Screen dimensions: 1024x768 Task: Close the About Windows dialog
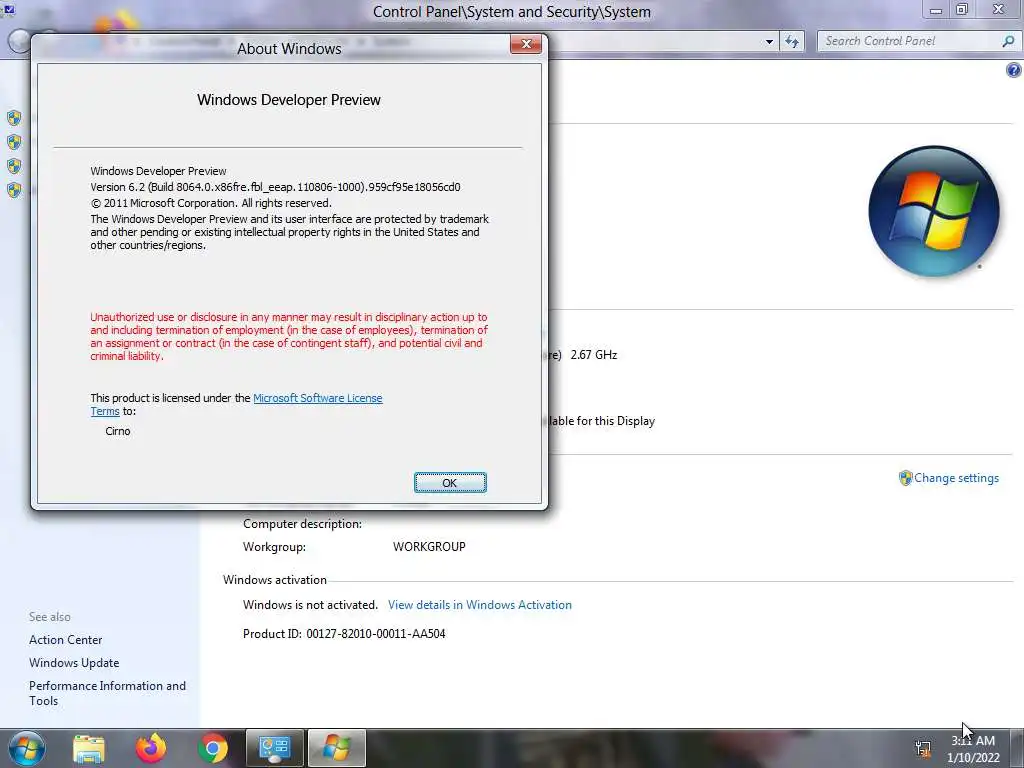(526, 44)
